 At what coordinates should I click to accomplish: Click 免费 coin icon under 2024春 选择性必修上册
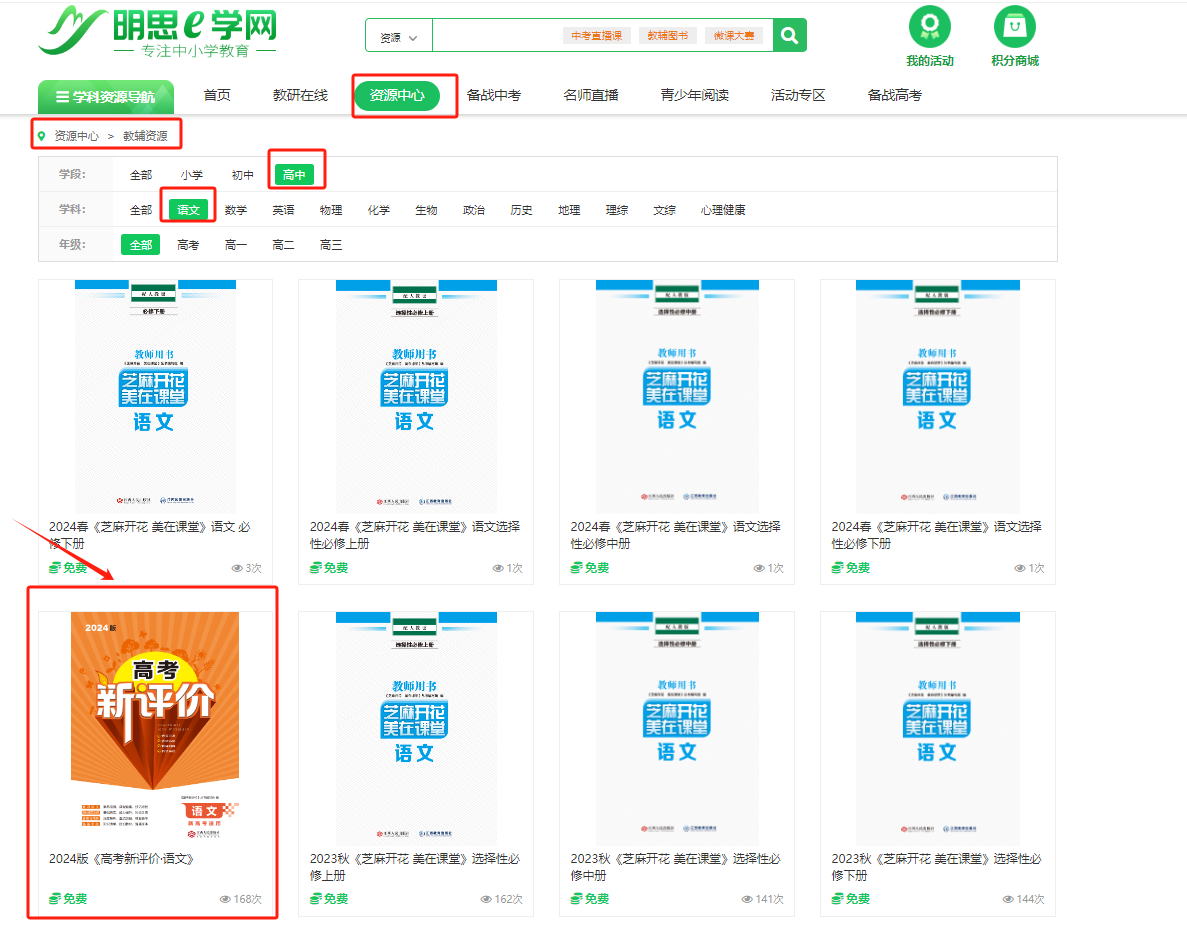pos(316,568)
